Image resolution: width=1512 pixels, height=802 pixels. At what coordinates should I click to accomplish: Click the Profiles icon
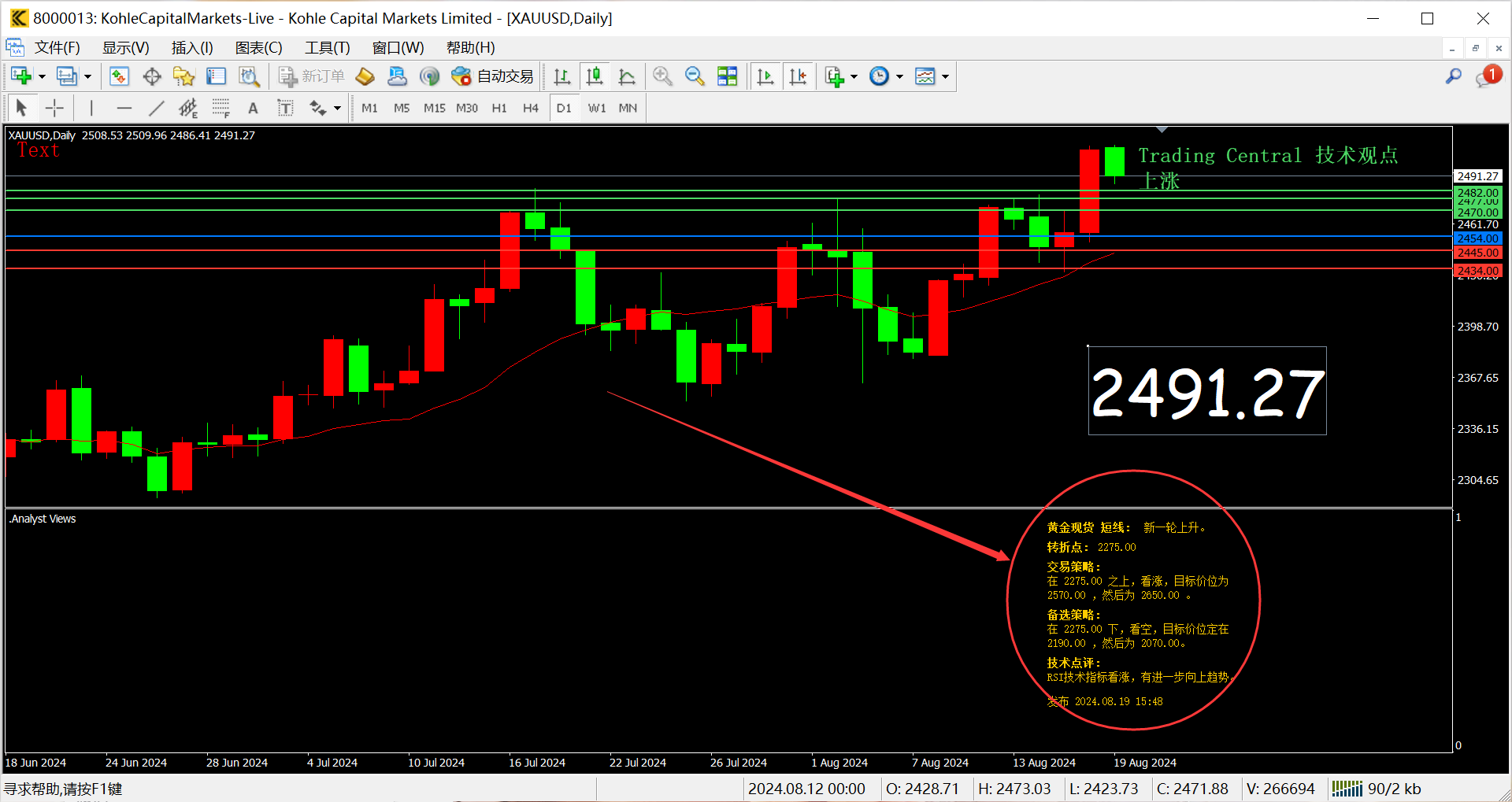point(67,76)
